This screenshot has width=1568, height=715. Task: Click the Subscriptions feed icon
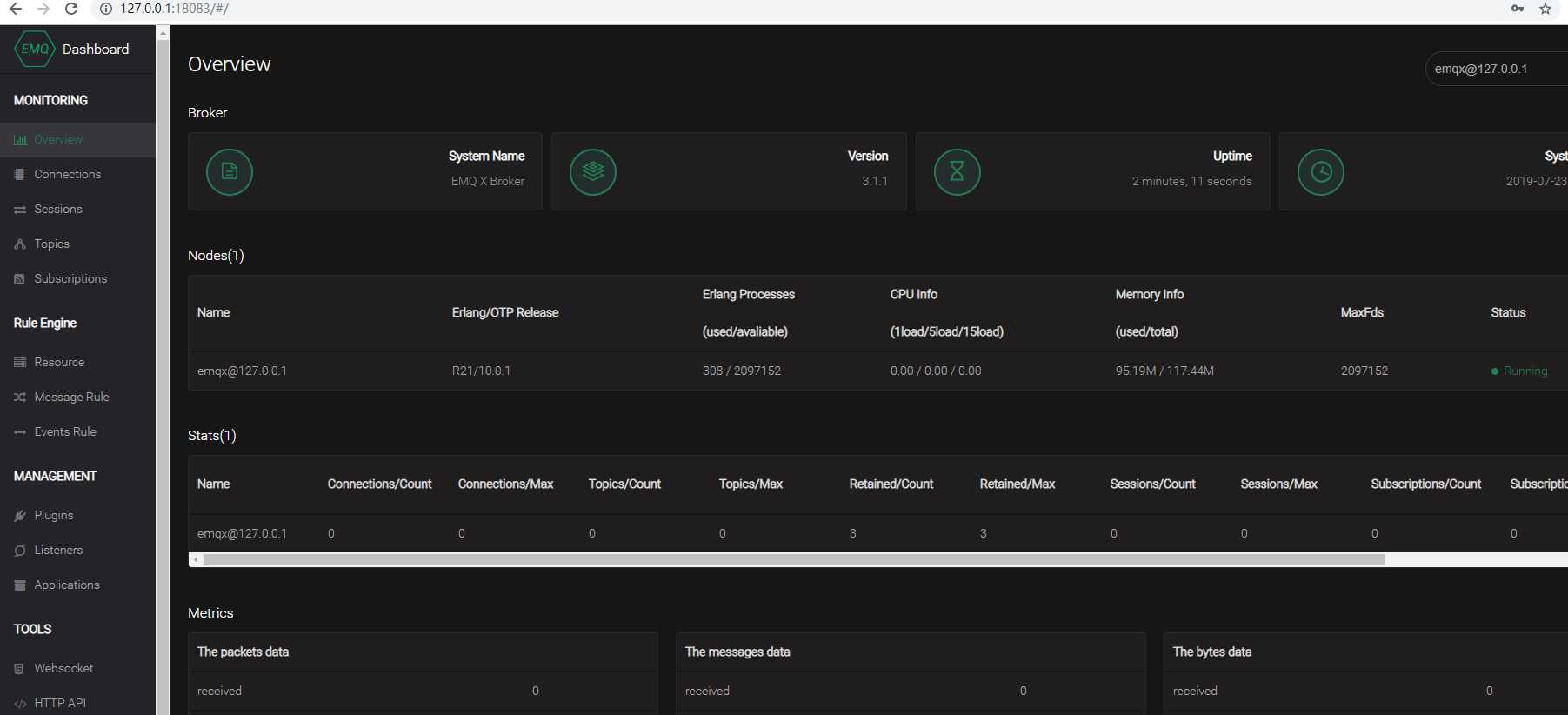tap(20, 278)
